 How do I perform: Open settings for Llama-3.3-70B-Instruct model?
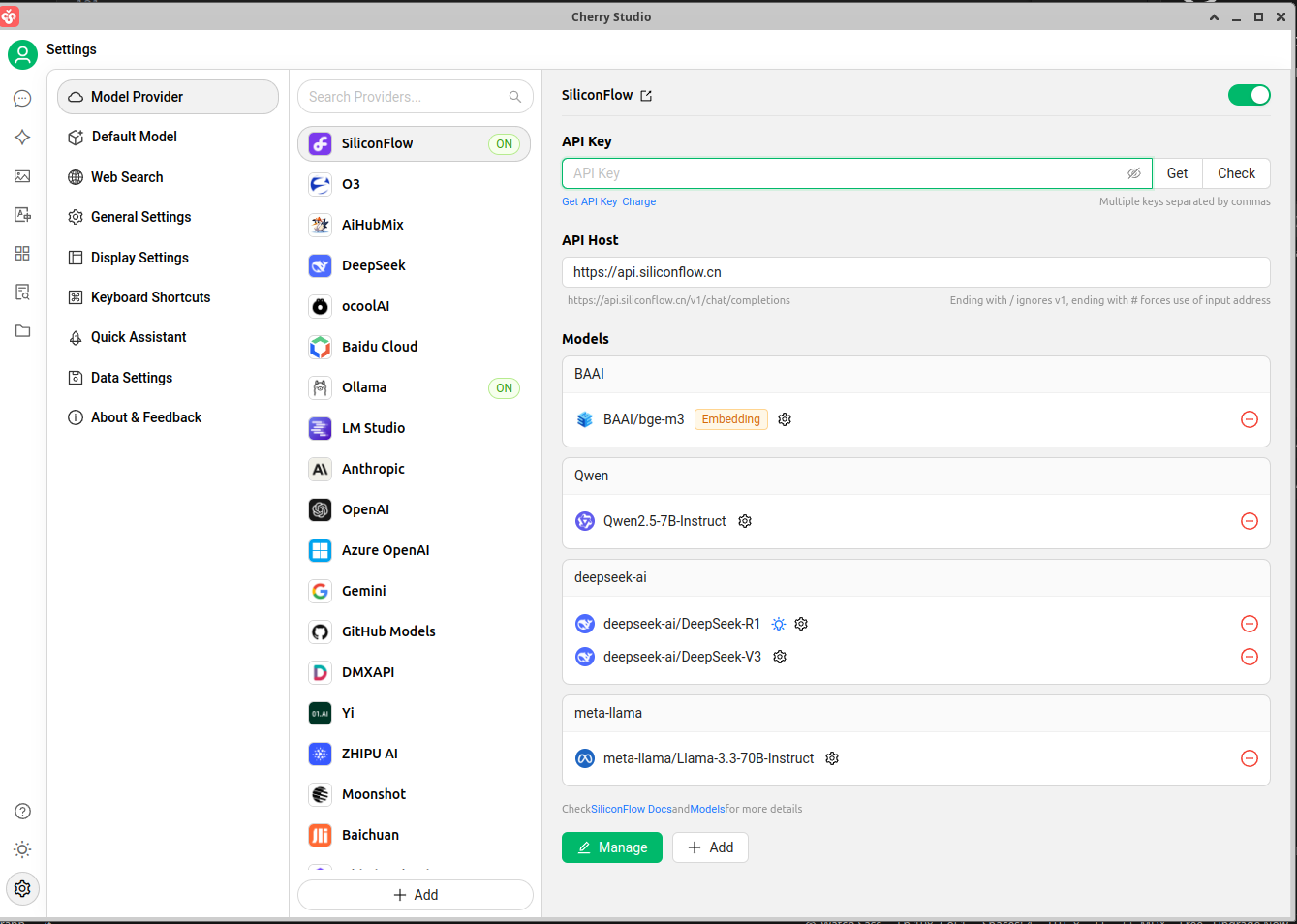pos(832,758)
